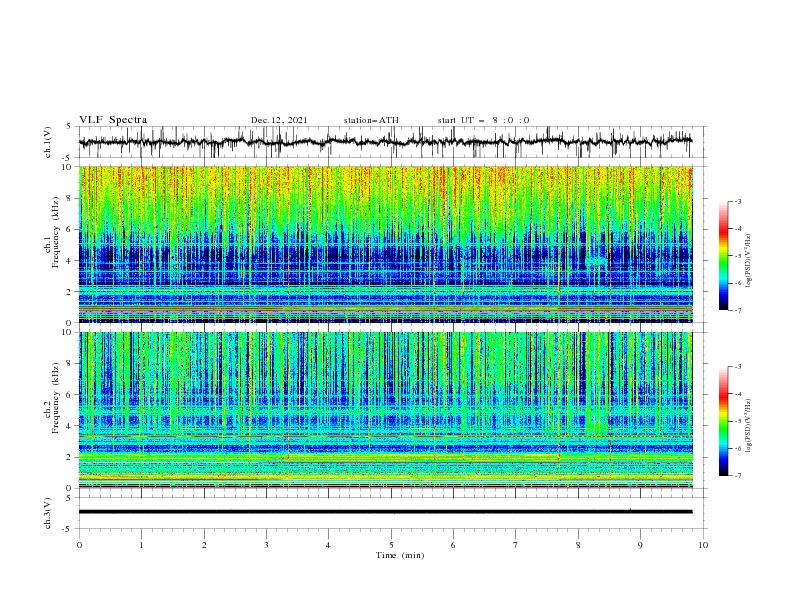Click the ch.1 spectrogram '8' kHz tick label
Image resolution: width=792 pixels, height=612 pixels.
[x=70, y=198]
